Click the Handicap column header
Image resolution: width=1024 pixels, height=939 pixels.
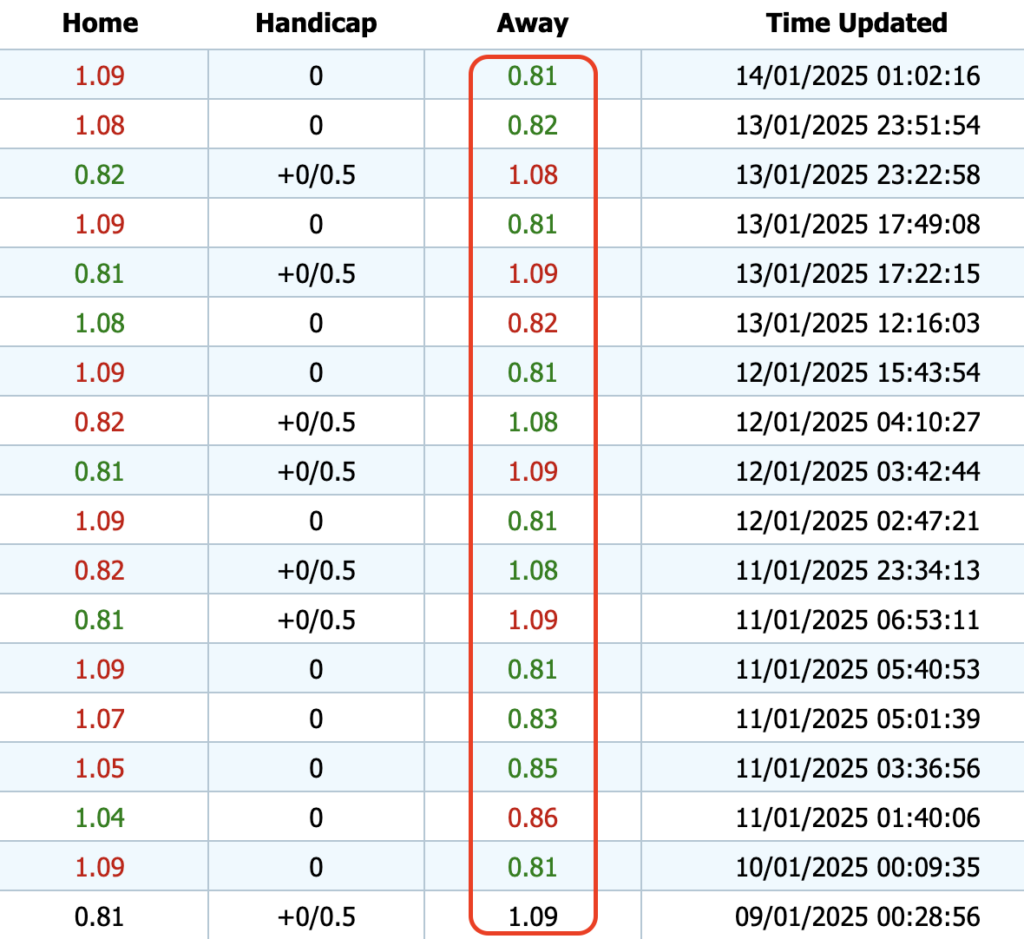point(316,23)
